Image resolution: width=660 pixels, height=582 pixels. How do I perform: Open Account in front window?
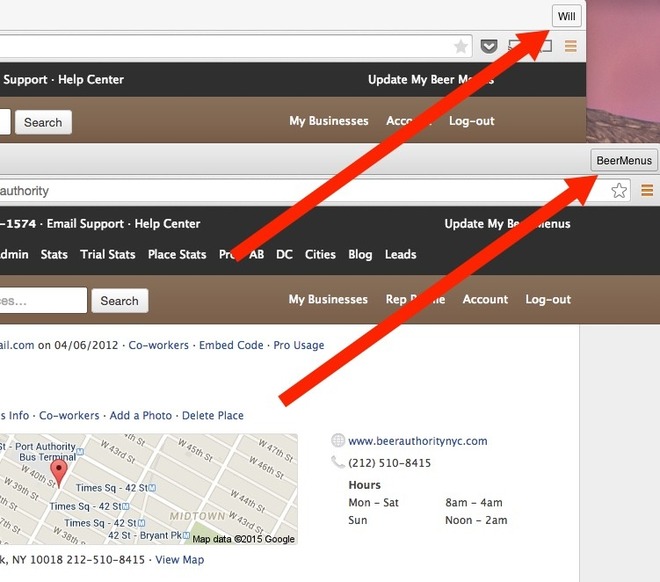tap(485, 299)
